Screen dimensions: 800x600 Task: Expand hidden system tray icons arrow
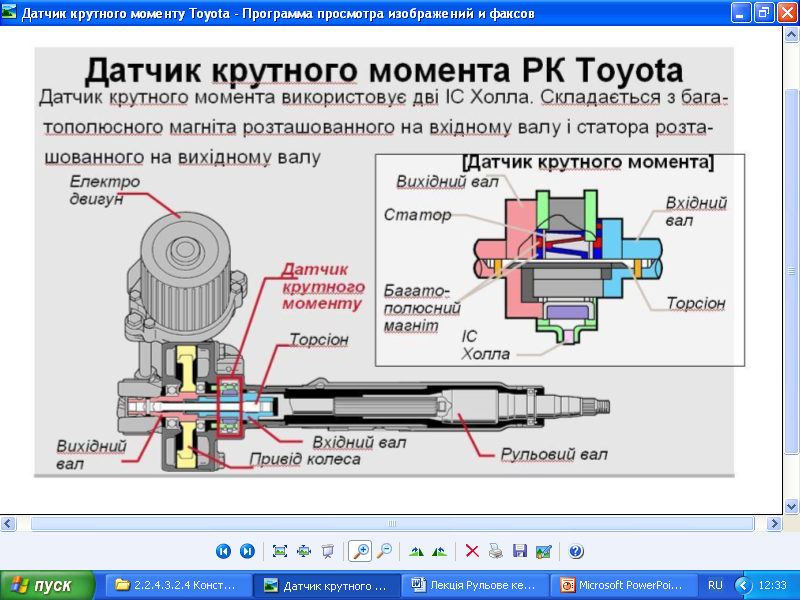[743, 585]
